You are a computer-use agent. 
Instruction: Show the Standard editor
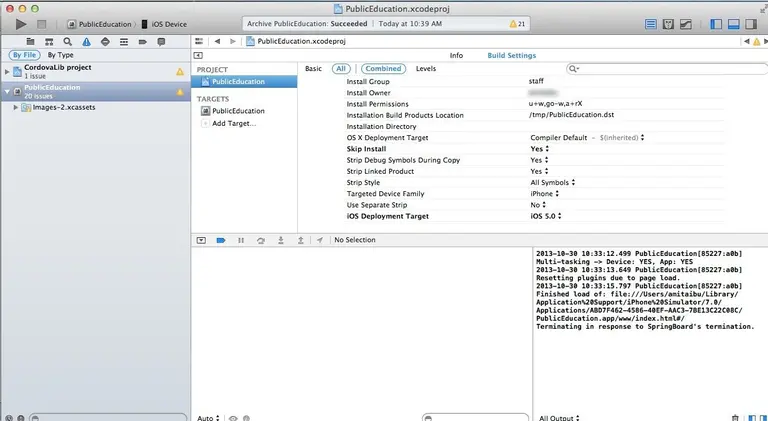650,24
